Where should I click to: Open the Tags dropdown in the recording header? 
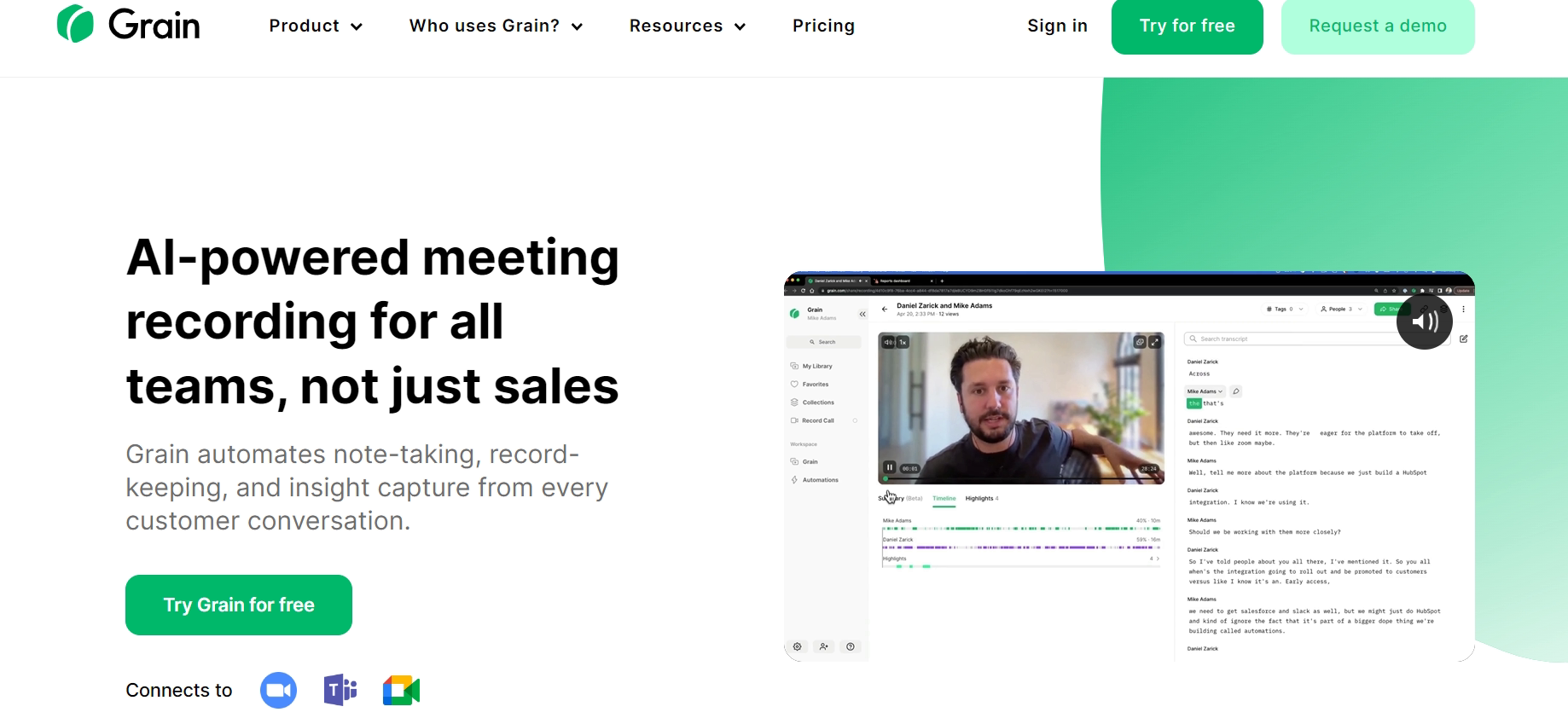[x=1284, y=309]
